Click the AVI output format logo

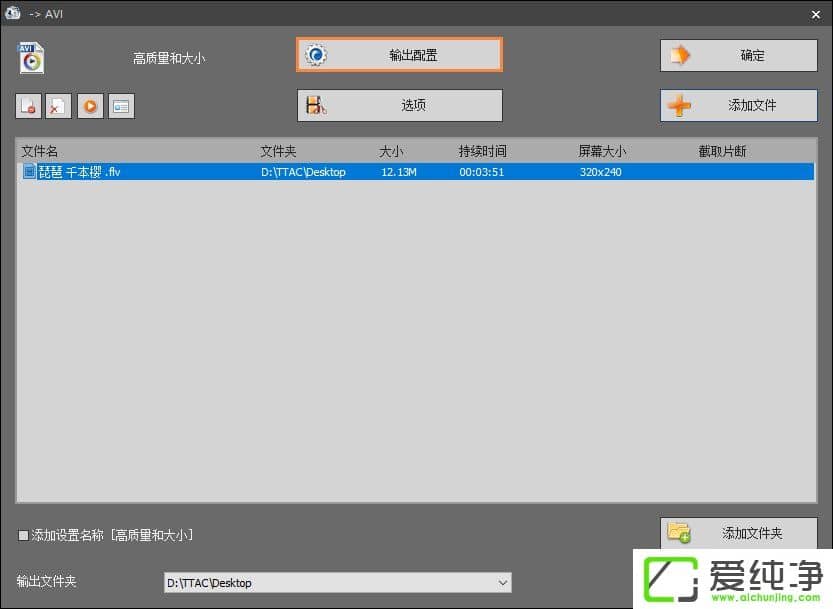point(29,57)
